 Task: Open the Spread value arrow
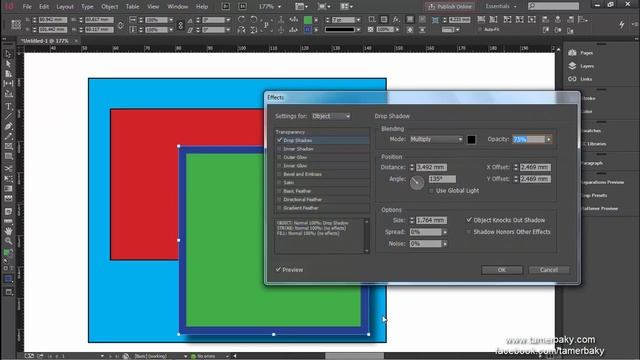click(x=445, y=232)
